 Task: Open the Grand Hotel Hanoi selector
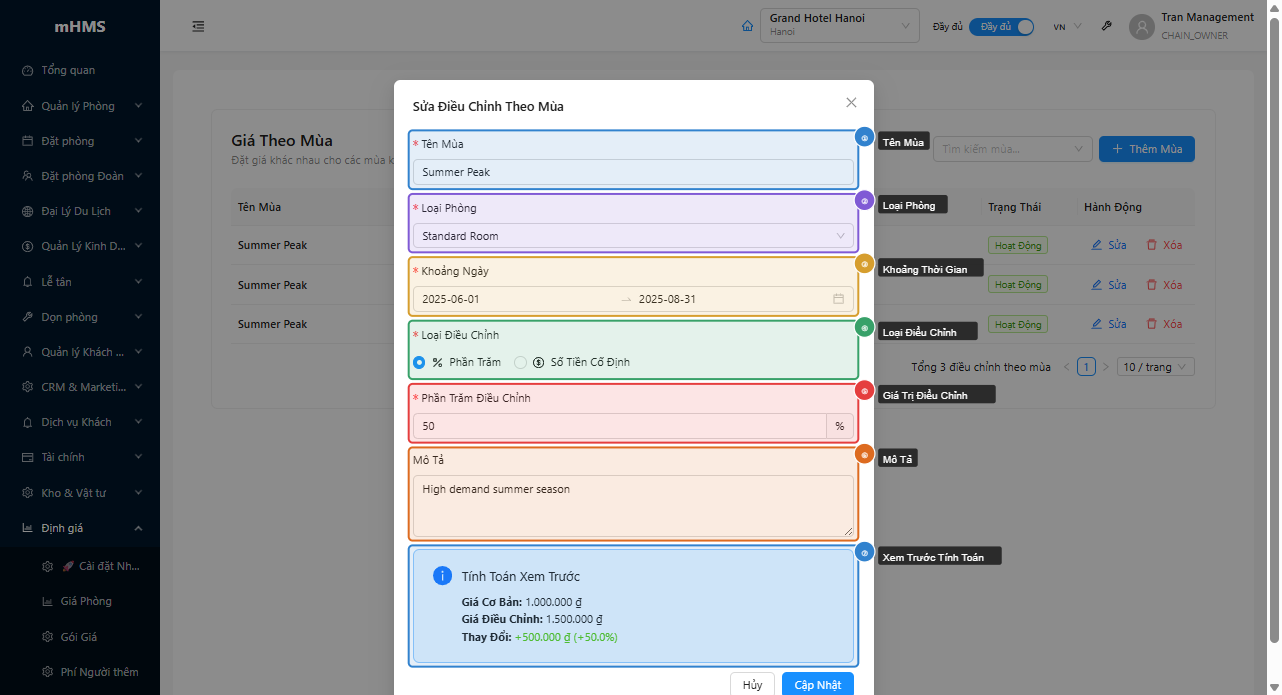coord(839,26)
